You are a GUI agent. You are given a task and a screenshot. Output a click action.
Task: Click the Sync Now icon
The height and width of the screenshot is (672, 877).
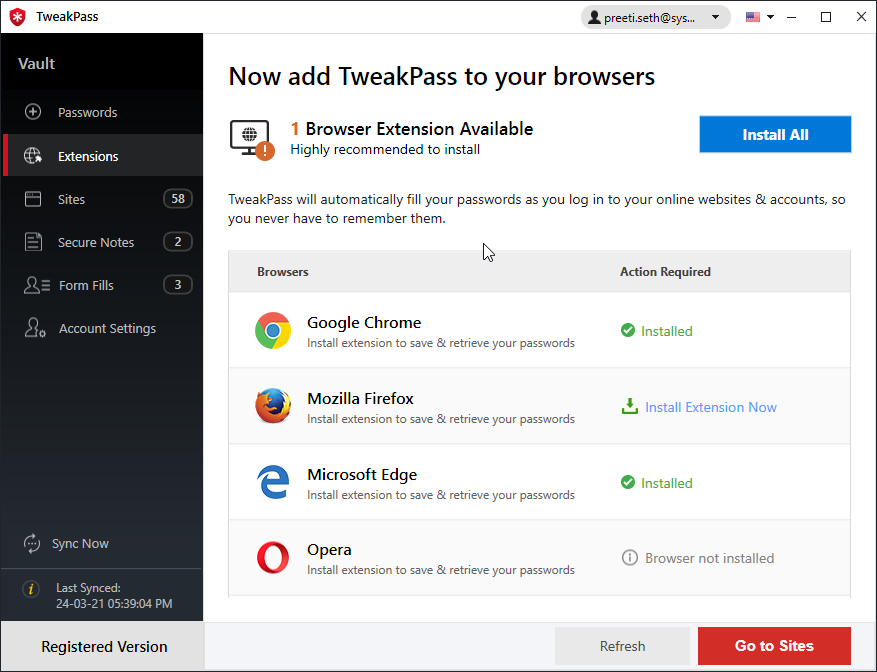pos(31,543)
